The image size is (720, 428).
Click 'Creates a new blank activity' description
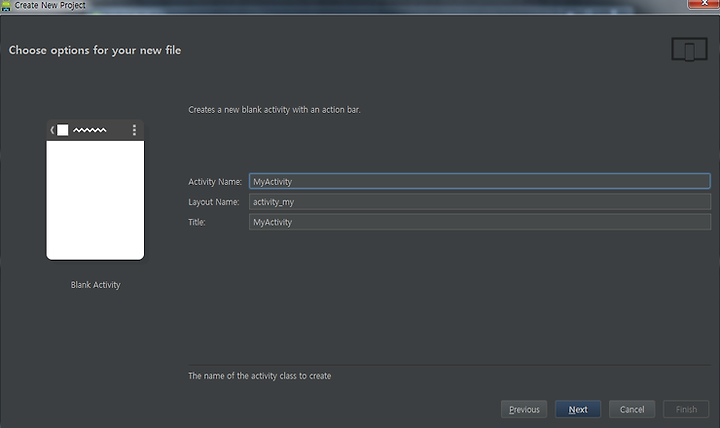point(274,110)
